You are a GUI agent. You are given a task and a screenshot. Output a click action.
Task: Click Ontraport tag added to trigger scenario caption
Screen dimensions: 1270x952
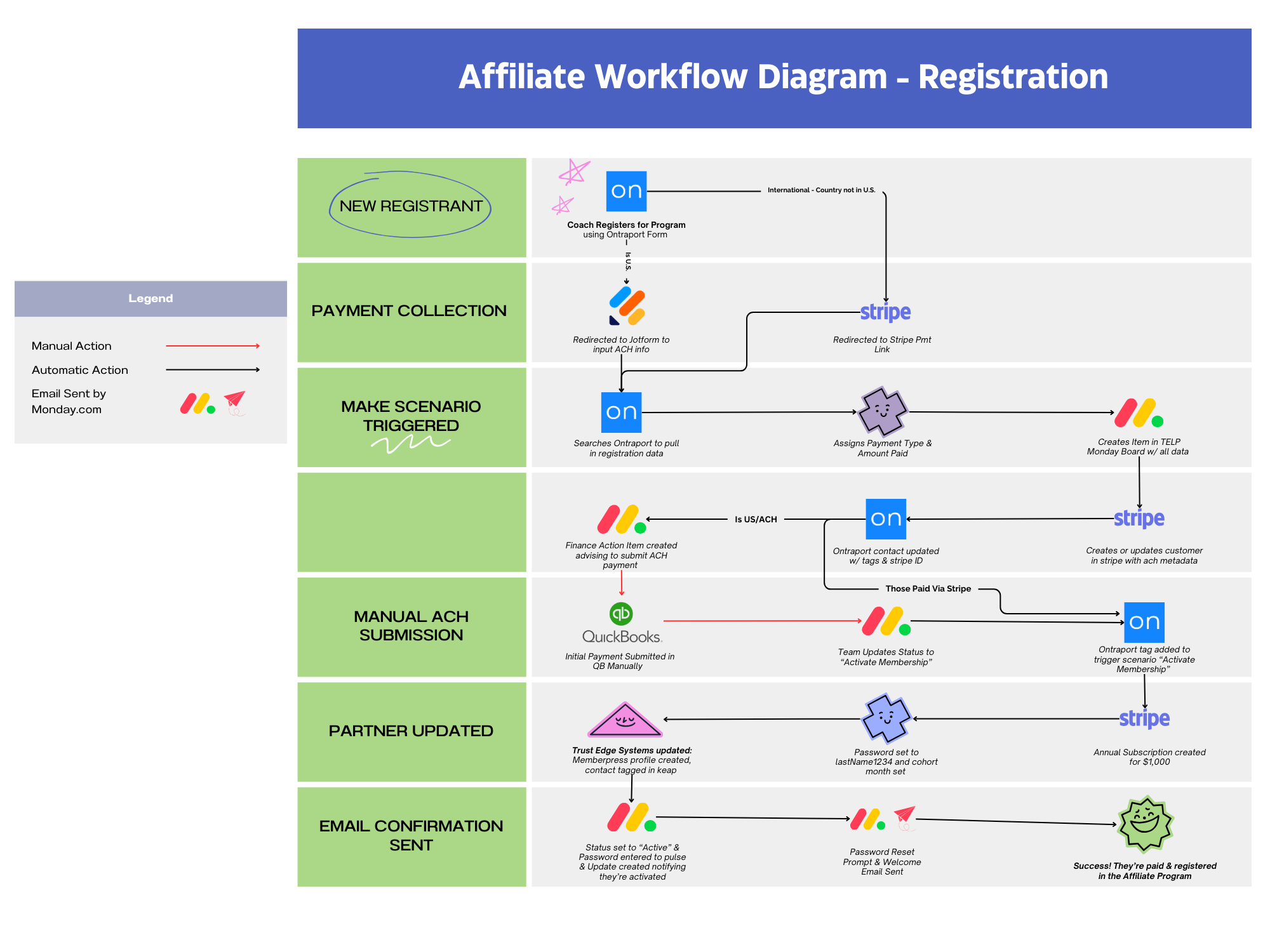pyautogui.click(x=1144, y=659)
